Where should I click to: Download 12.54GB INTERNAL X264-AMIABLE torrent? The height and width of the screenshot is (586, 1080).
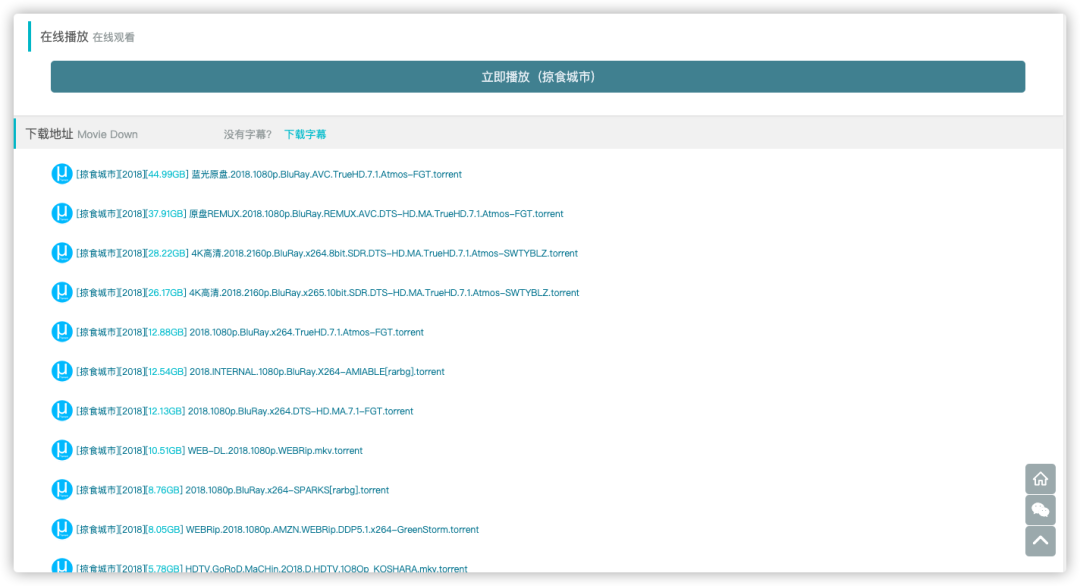pyautogui.click(x=260, y=372)
